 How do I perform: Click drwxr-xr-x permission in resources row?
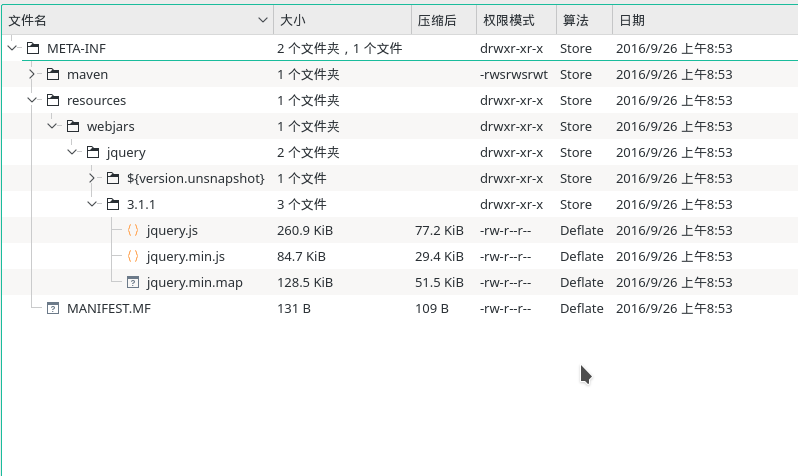[x=511, y=100]
